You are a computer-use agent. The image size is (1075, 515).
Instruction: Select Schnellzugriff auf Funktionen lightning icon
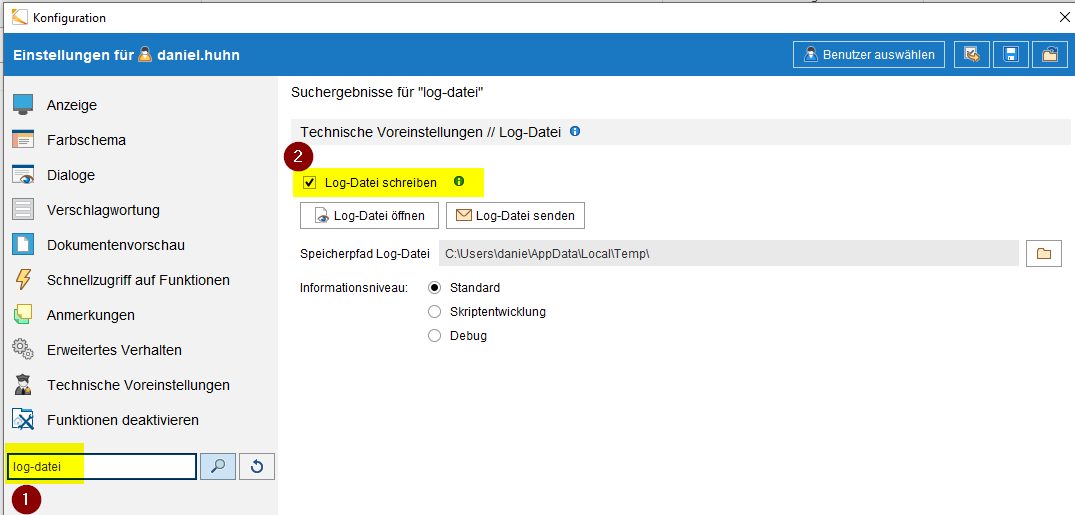click(x=23, y=280)
